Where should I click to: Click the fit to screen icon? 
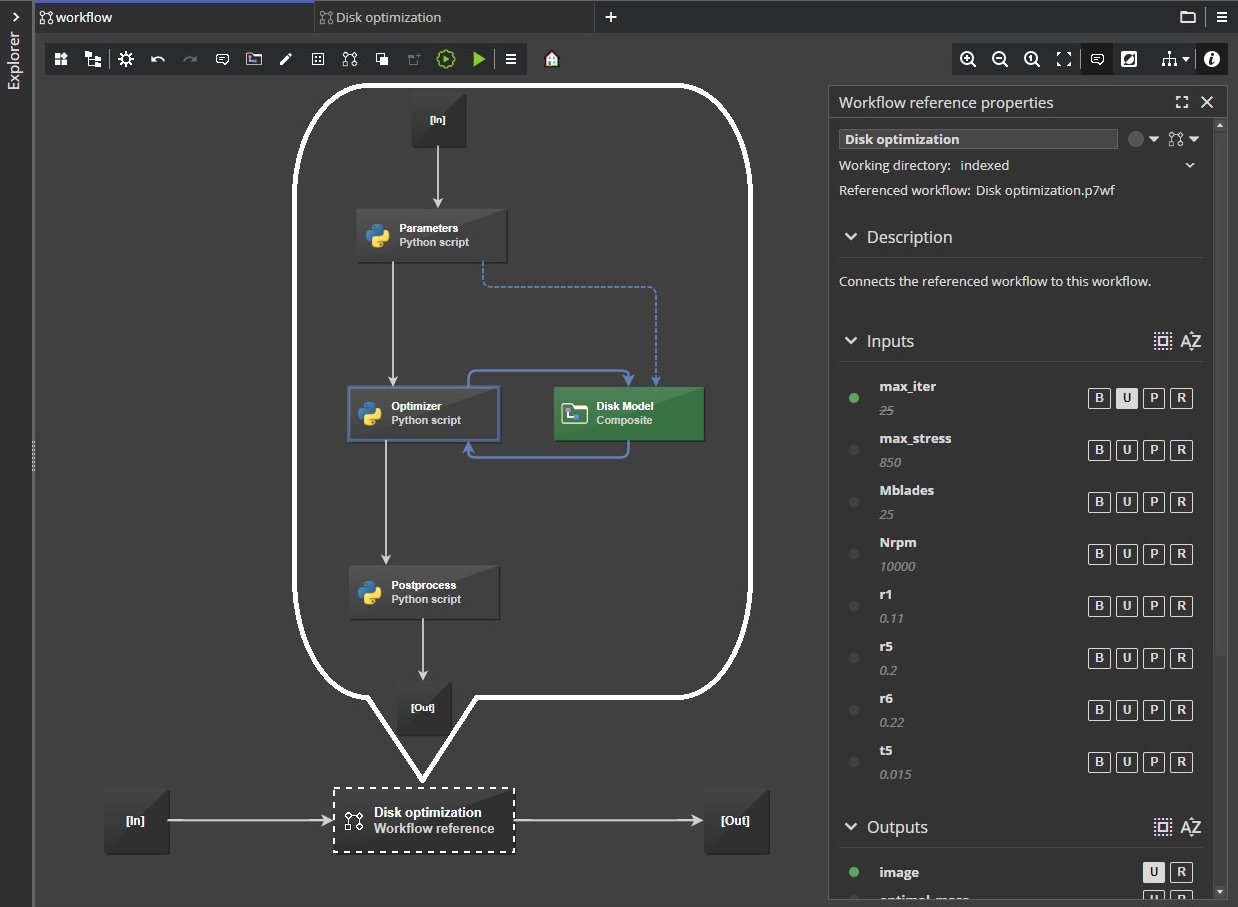1064,59
